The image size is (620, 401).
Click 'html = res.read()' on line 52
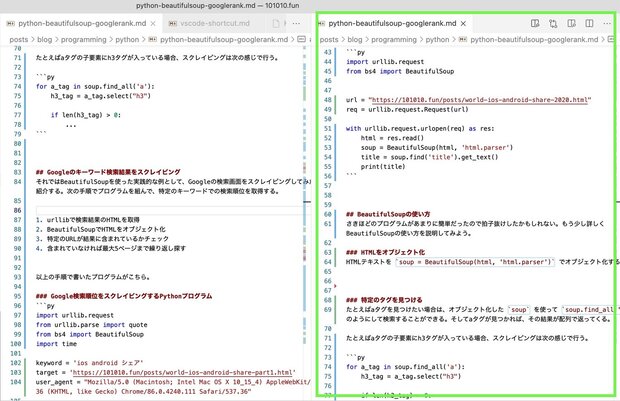[x=392, y=138]
